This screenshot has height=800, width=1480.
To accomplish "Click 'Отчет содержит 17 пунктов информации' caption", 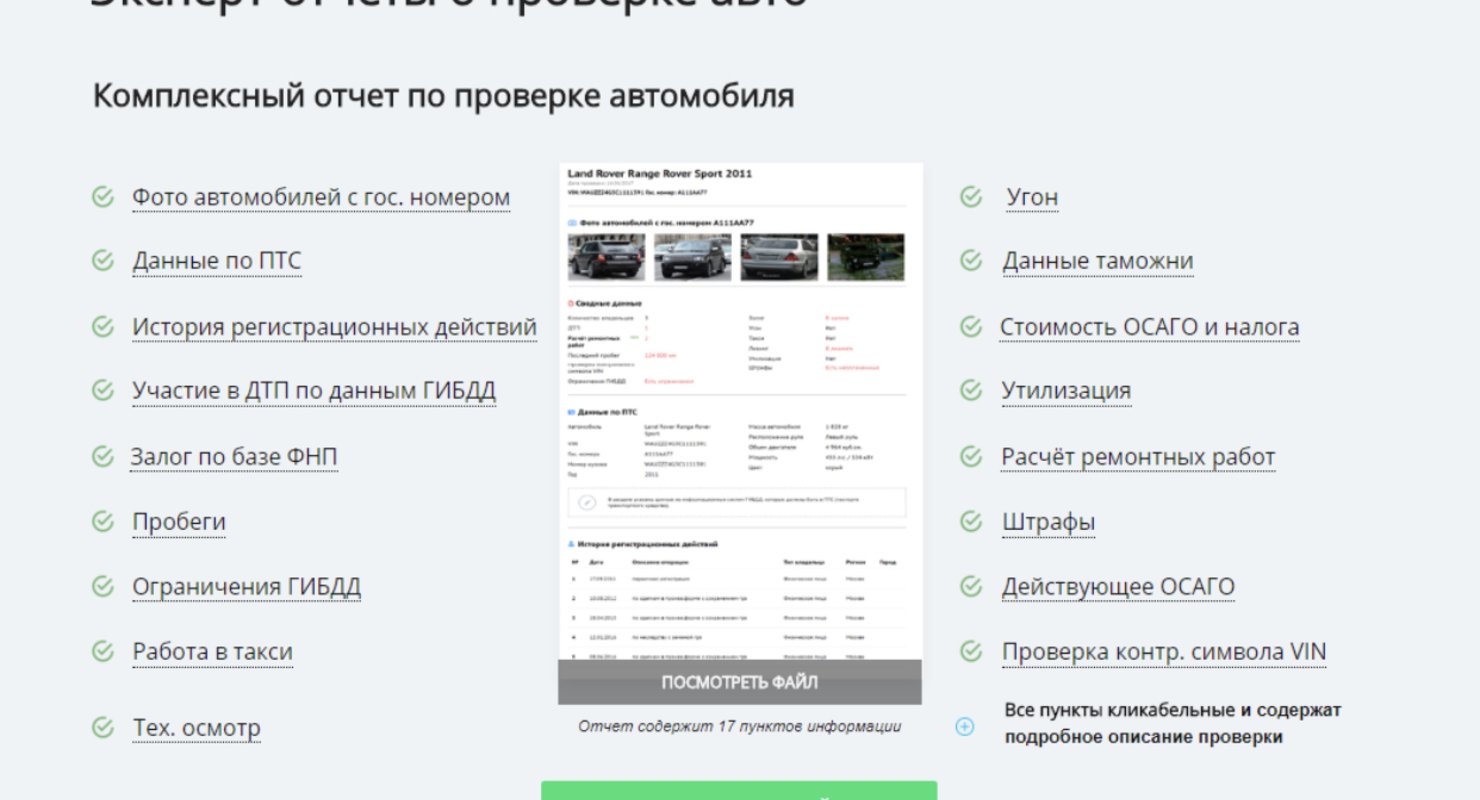I will (x=739, y=727).
